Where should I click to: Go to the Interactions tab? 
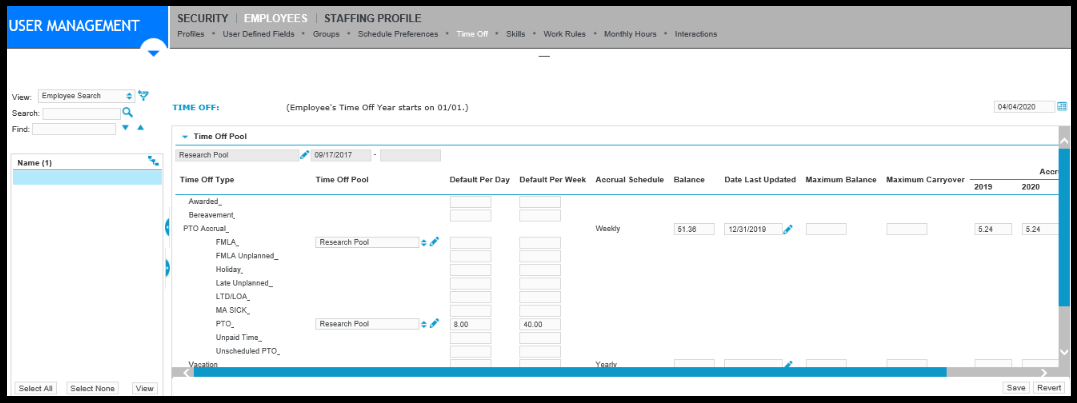pyautogui.click(x=696, y=34)
